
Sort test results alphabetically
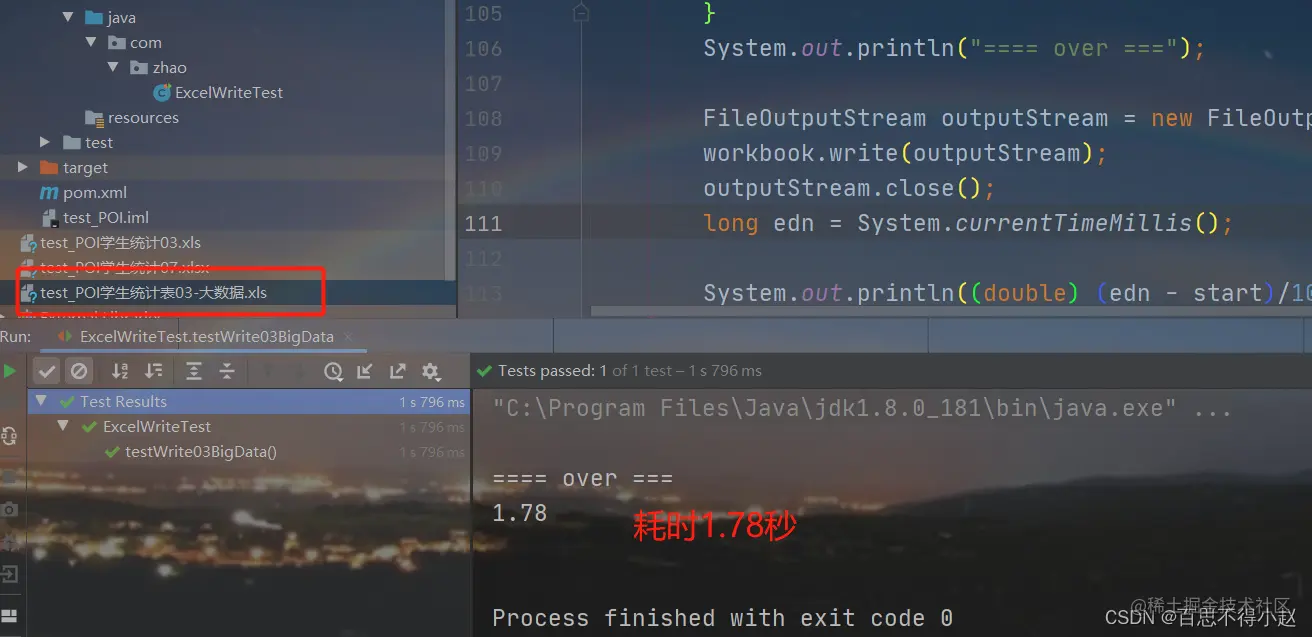(x=120, y=371)
